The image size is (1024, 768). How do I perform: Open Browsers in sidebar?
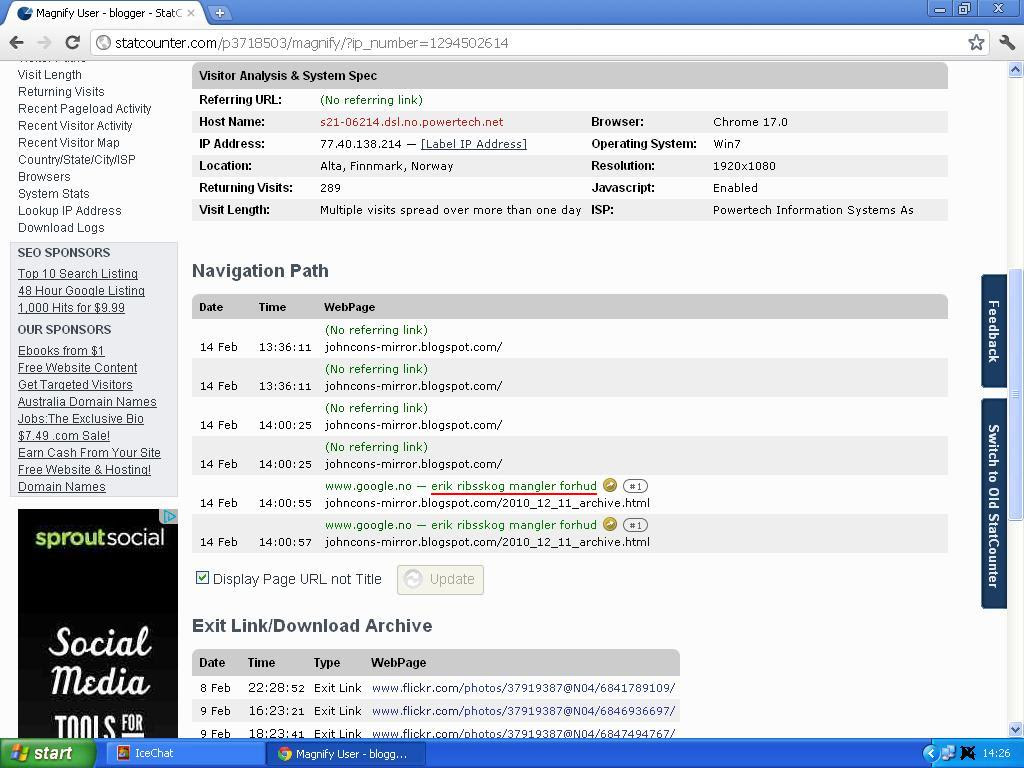point(44,177)
